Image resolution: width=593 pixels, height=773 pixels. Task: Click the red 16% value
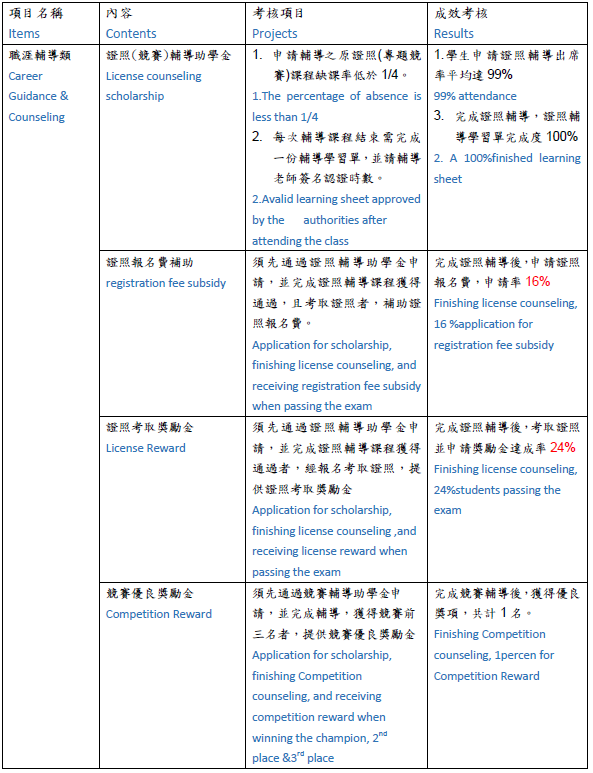538,281
